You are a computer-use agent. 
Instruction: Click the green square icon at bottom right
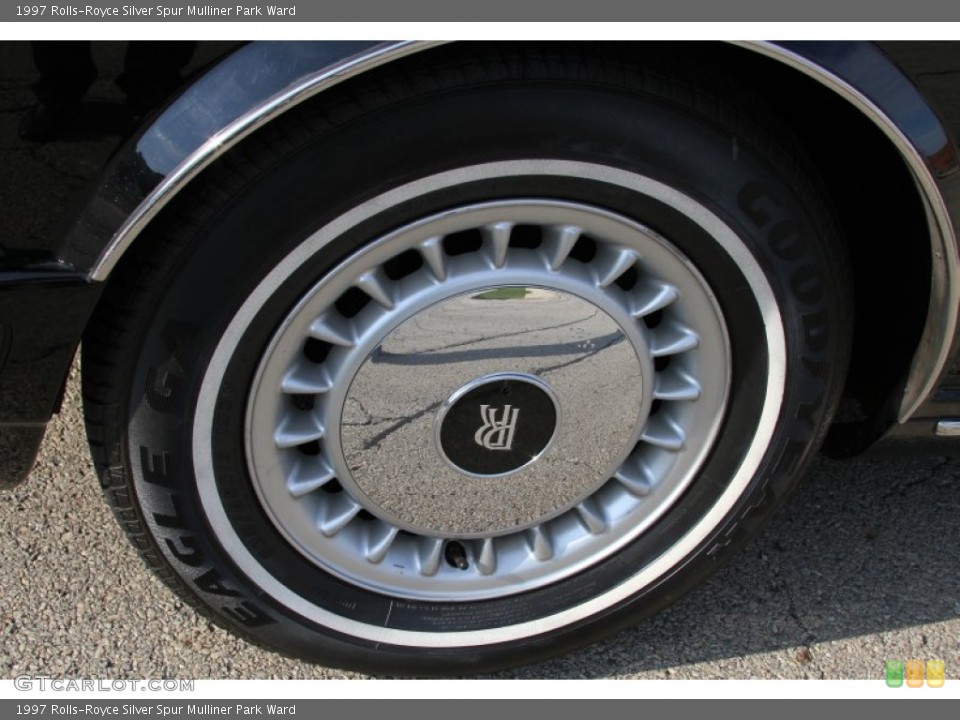(x=894, y=674)
